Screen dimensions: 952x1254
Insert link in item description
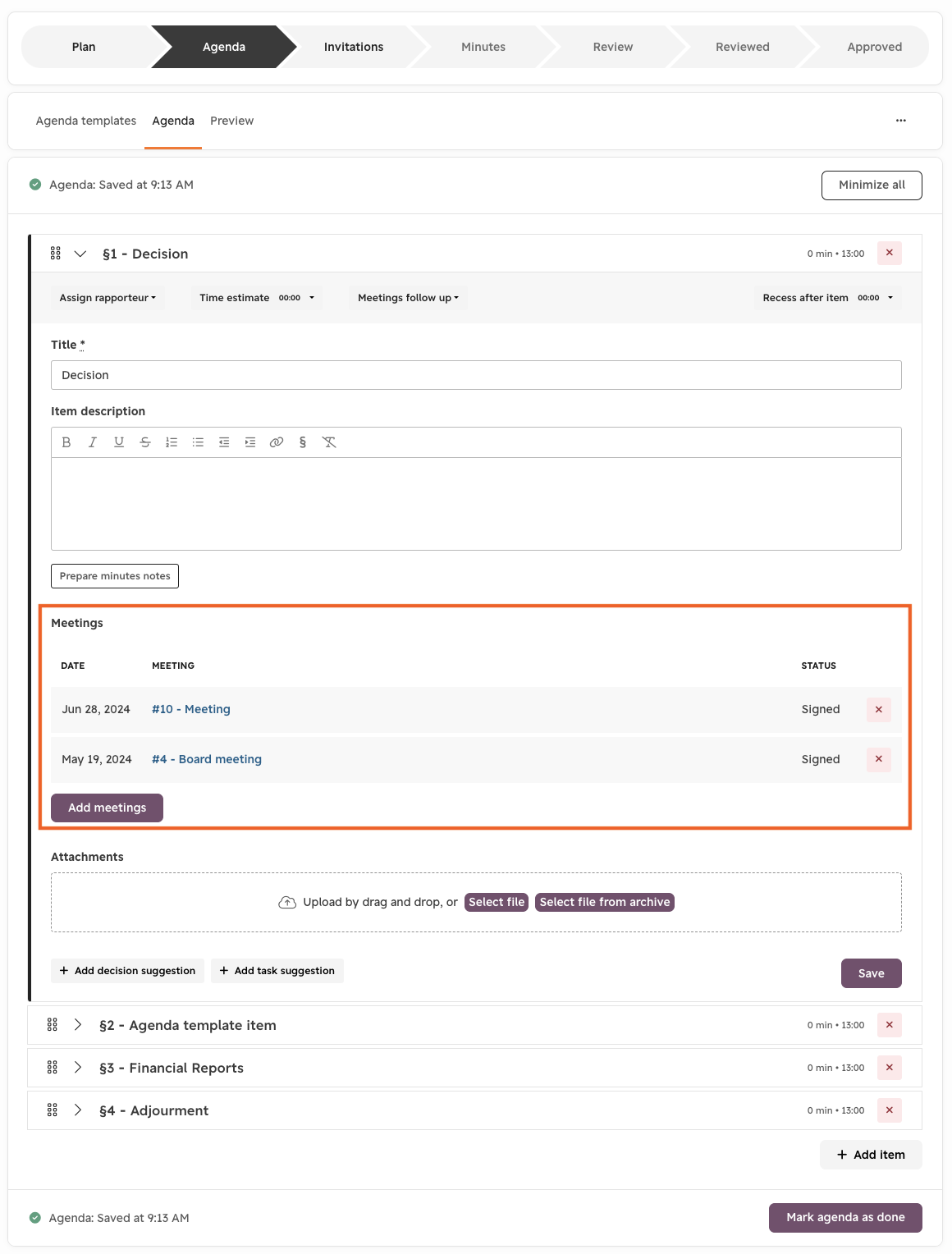point(277,442)
